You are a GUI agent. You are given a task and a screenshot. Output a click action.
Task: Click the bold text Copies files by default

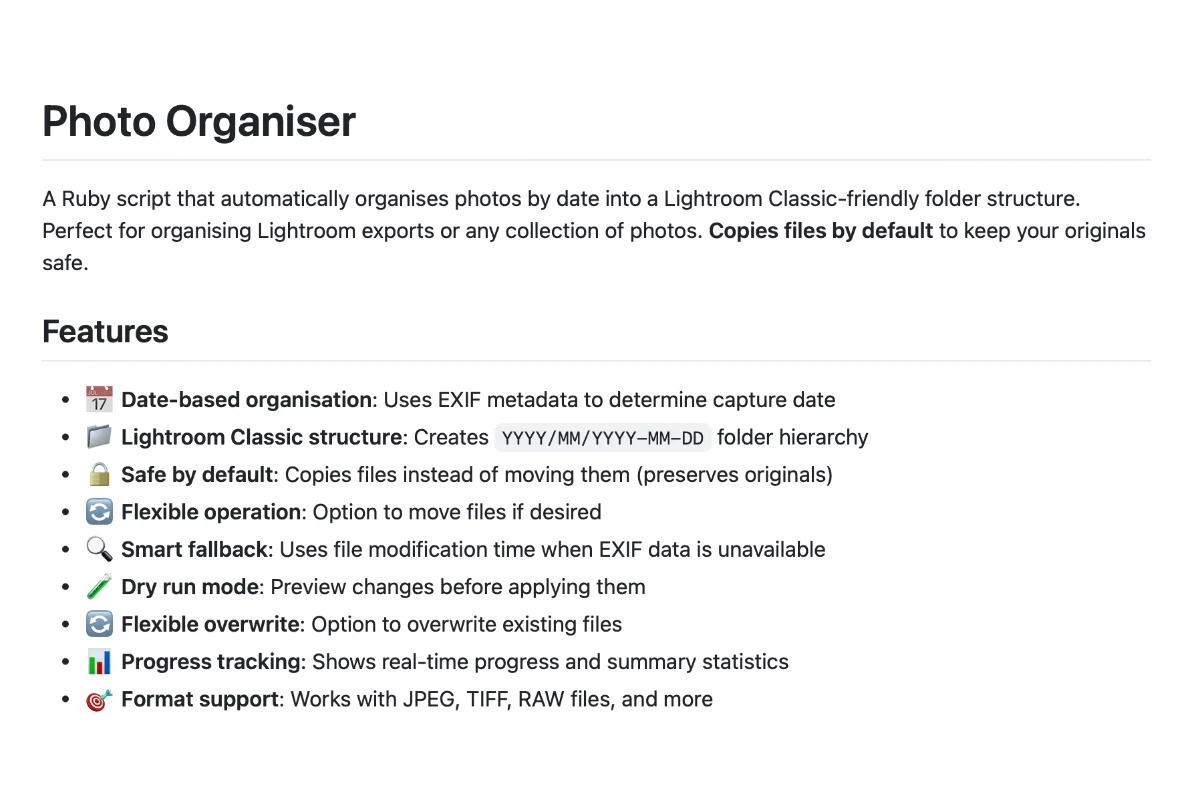point(821,231)
